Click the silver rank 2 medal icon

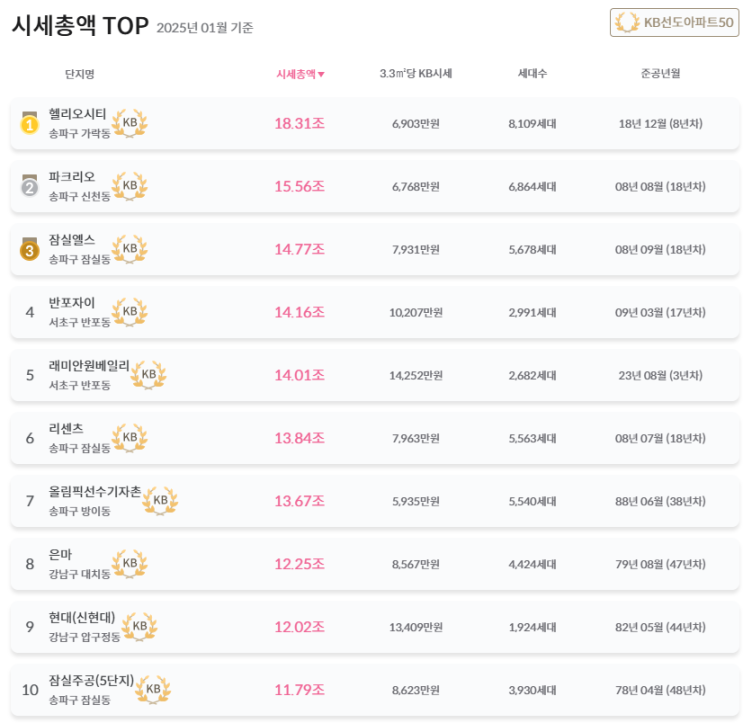(x=30, y=186)
